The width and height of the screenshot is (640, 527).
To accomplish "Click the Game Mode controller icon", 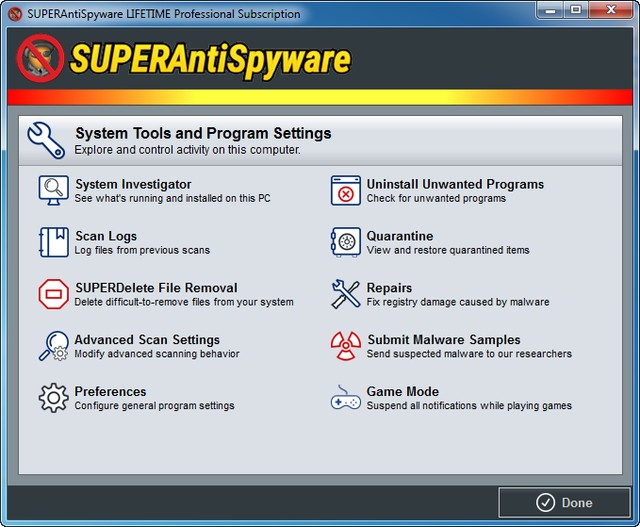I will click(345, 398).
